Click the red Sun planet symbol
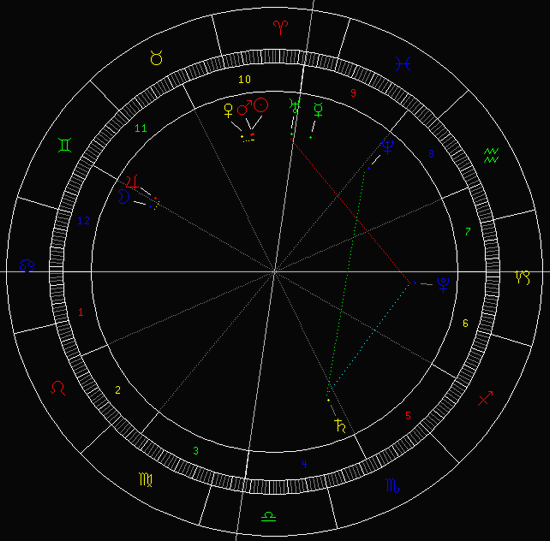The image size is (550, 541). (261, 105)
